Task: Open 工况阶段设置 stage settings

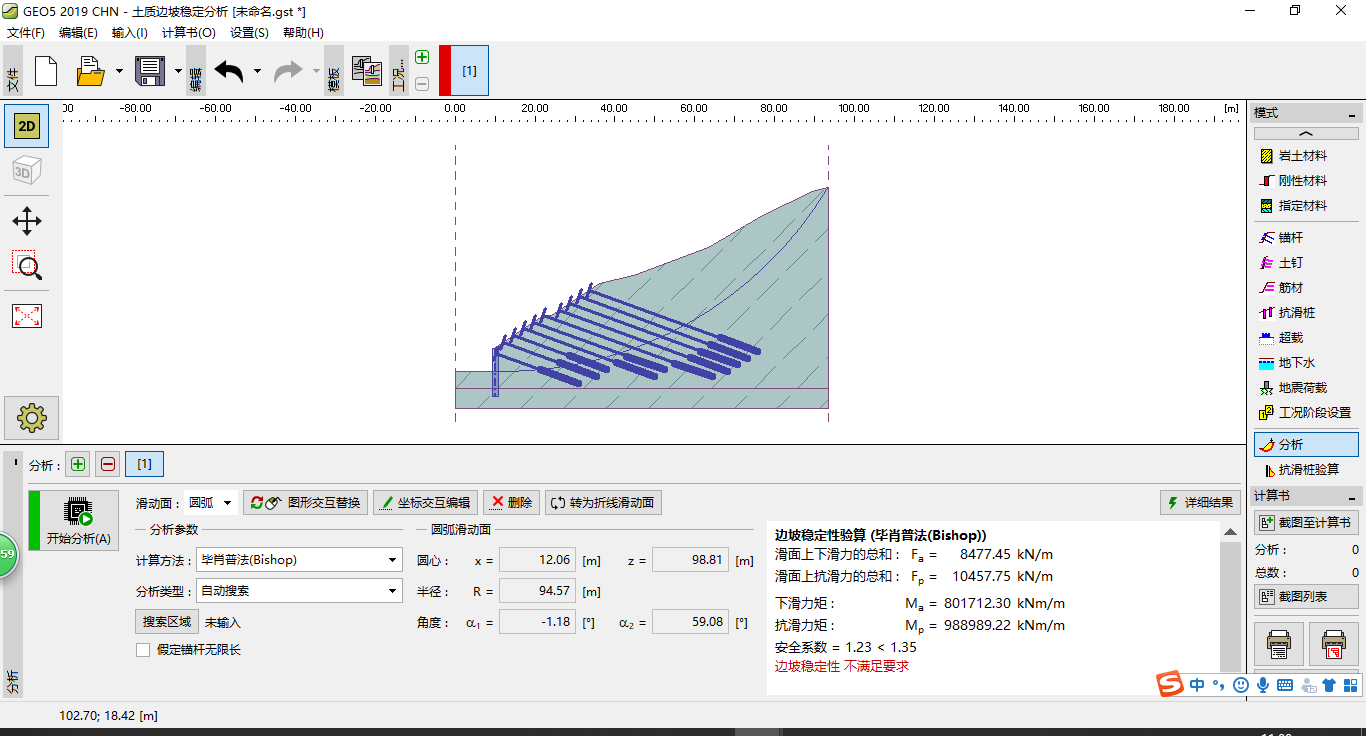Action: coord(1306,413)
